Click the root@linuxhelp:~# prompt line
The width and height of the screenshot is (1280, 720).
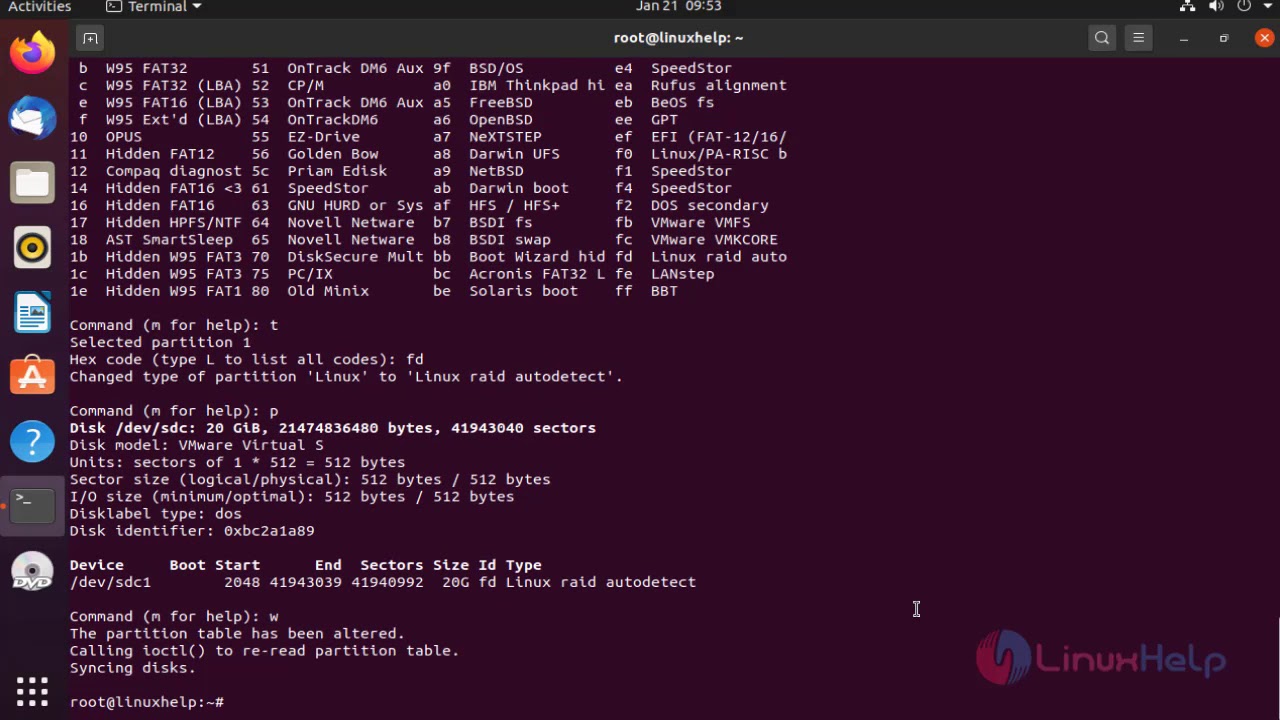pyautogui.click(x=147, y=702)
